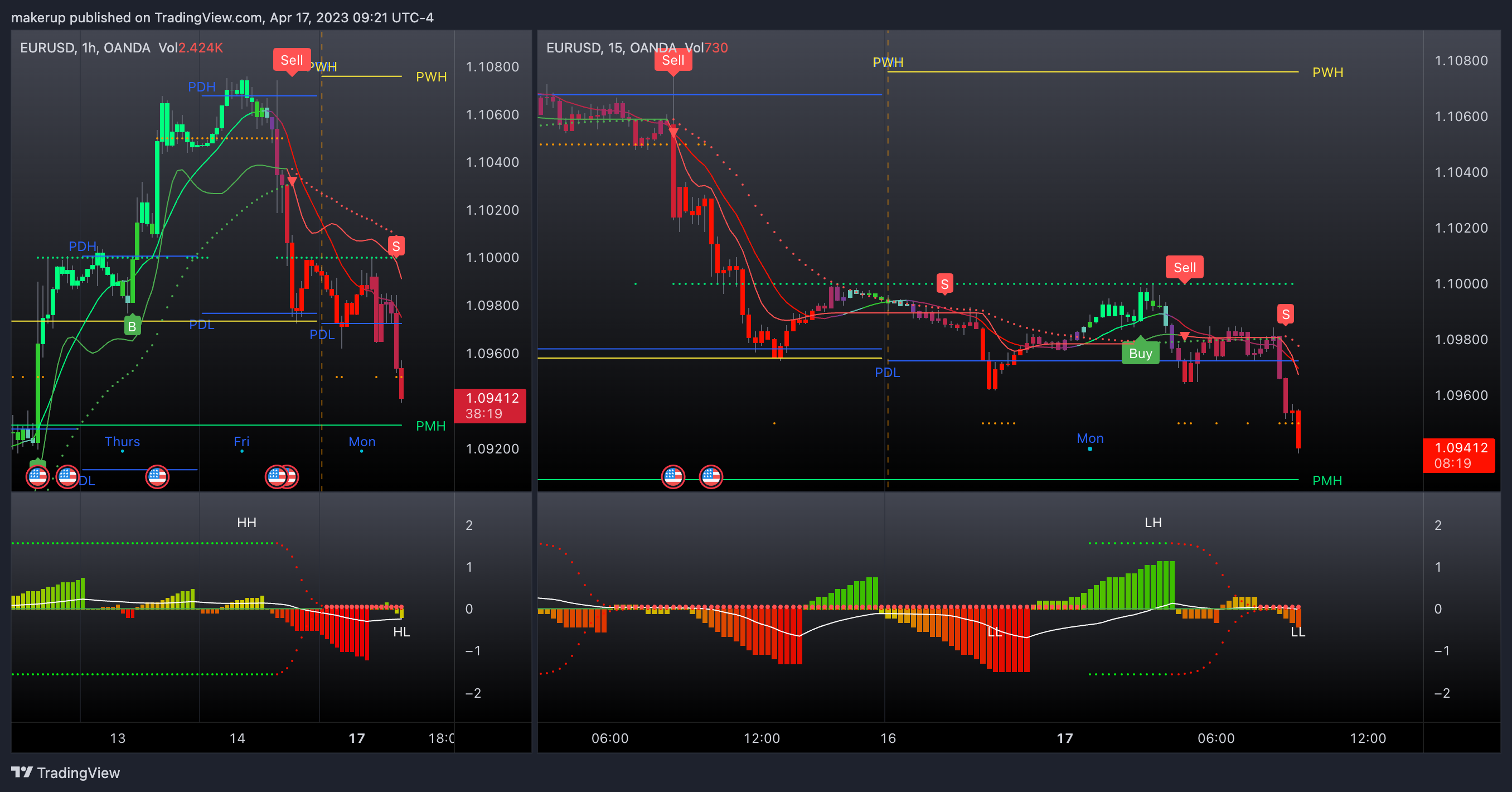The height and width of the screenshot is (792, 1512).
Task: Click the green B buy marker on 1h chart
Action: tap(132, 326)
